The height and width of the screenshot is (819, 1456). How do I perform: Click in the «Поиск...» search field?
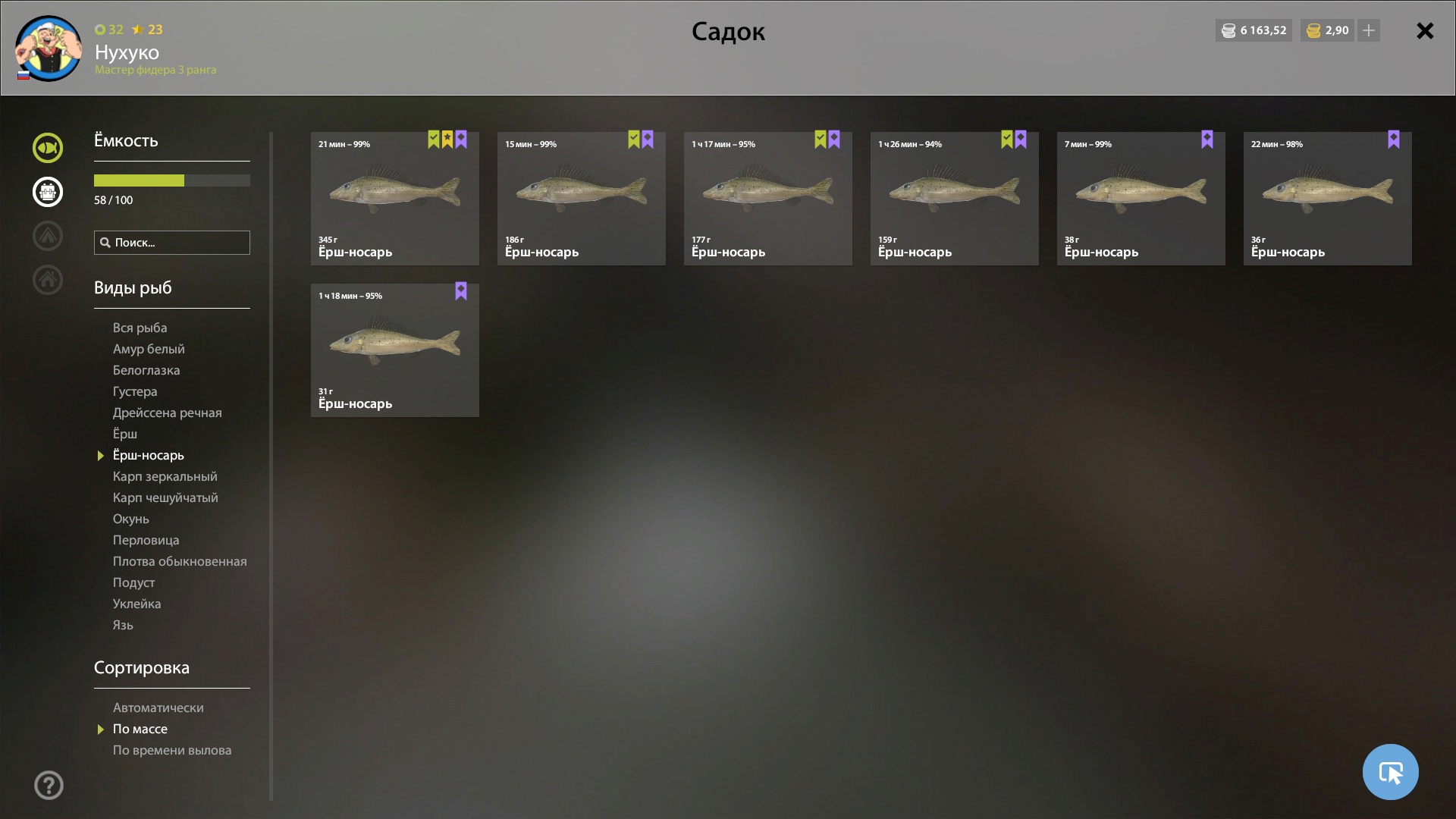[x=172, y=243]
